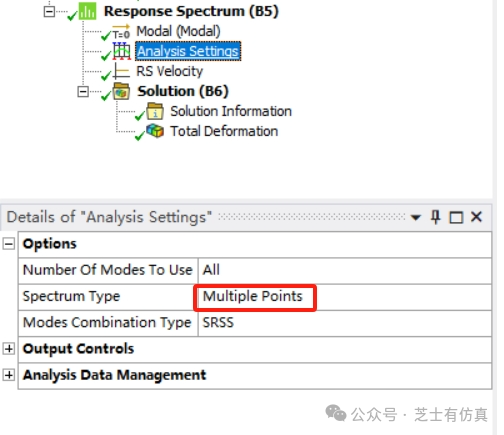Screen dimensions: 504x435
Task: Click the RS Velocity axis icon
Action: pyautogui.click(x=121, y=71)
